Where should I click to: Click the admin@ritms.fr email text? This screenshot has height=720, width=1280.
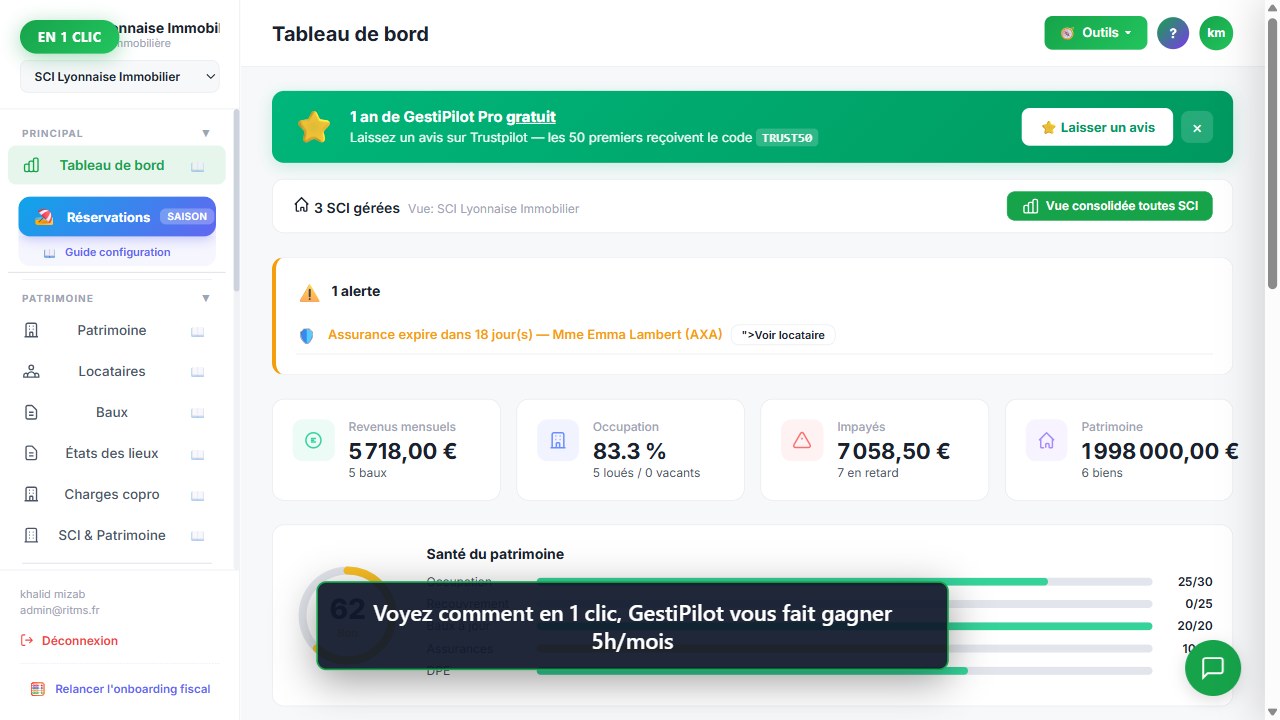pos(60,610)
